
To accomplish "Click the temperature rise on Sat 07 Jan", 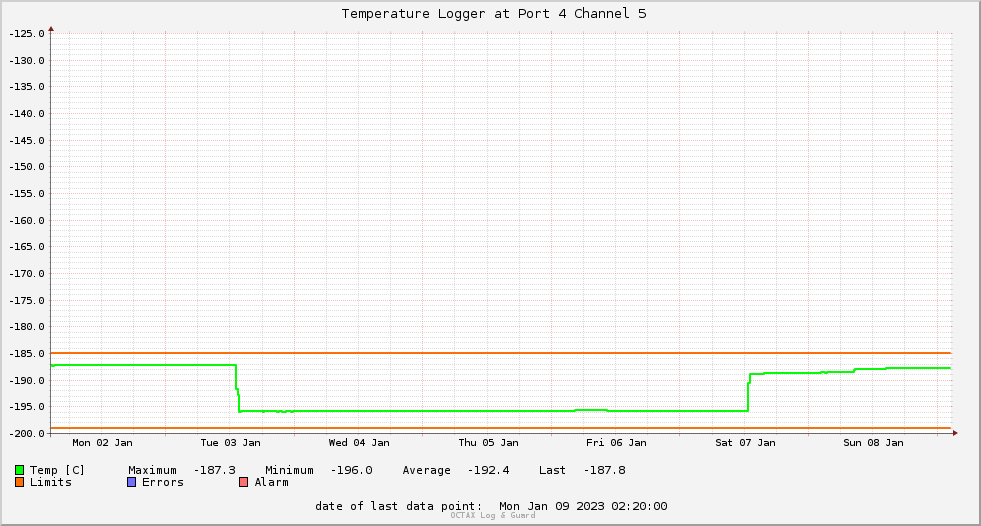I will pyautogui.click(x=748, y=393).
